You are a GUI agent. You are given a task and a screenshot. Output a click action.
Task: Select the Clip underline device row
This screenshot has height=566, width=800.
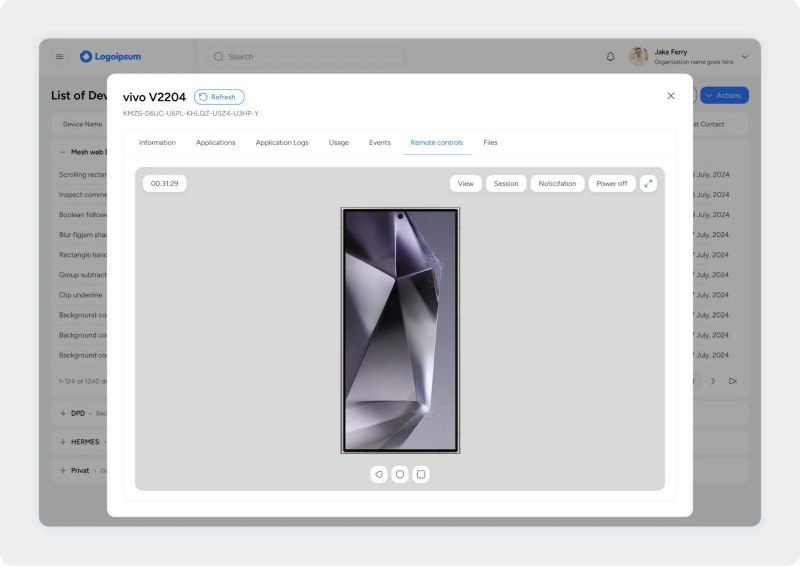(81, 295)
